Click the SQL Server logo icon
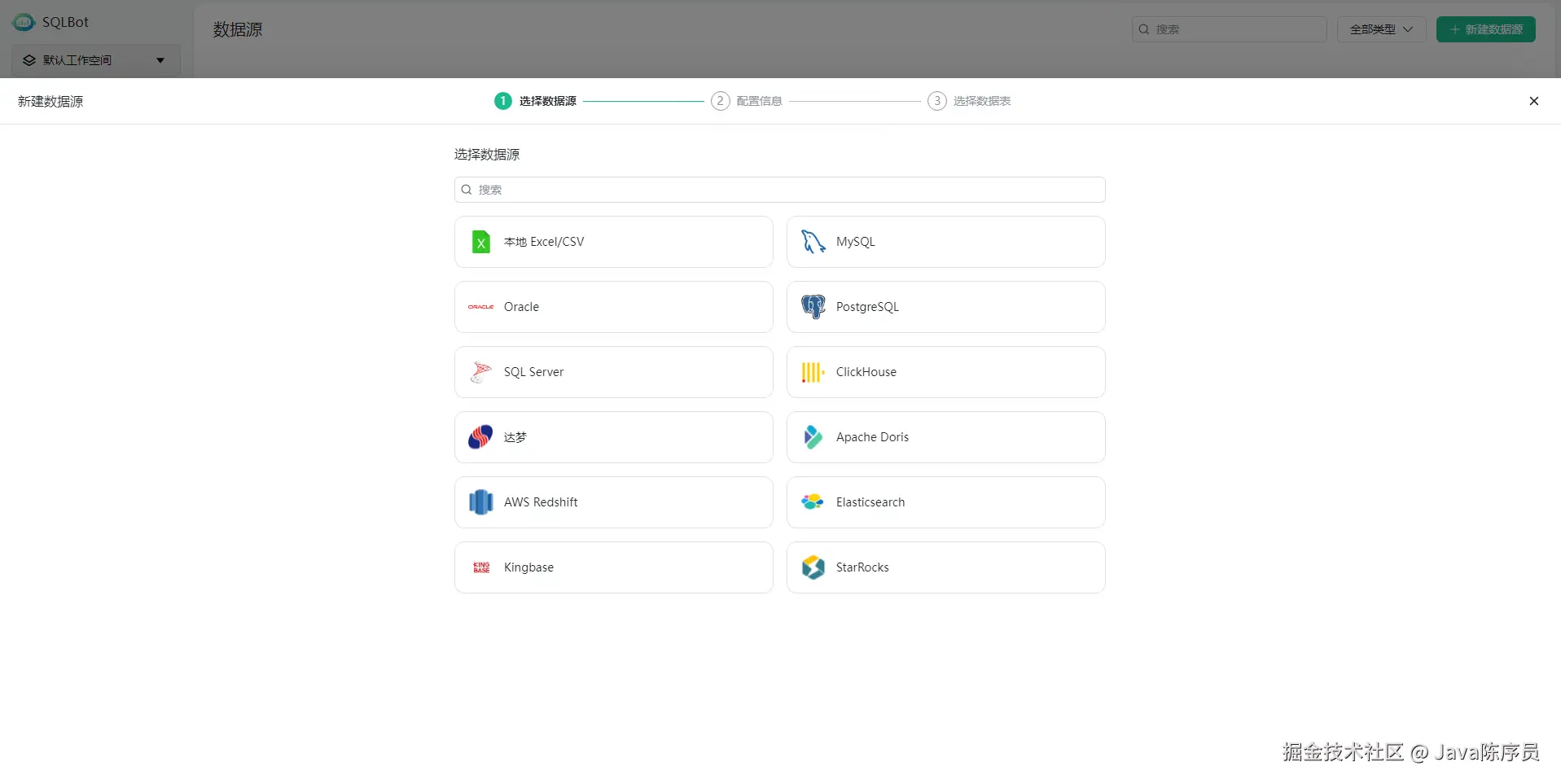The width and height of the screenshot is (1561, 784). tap(481, 372)
